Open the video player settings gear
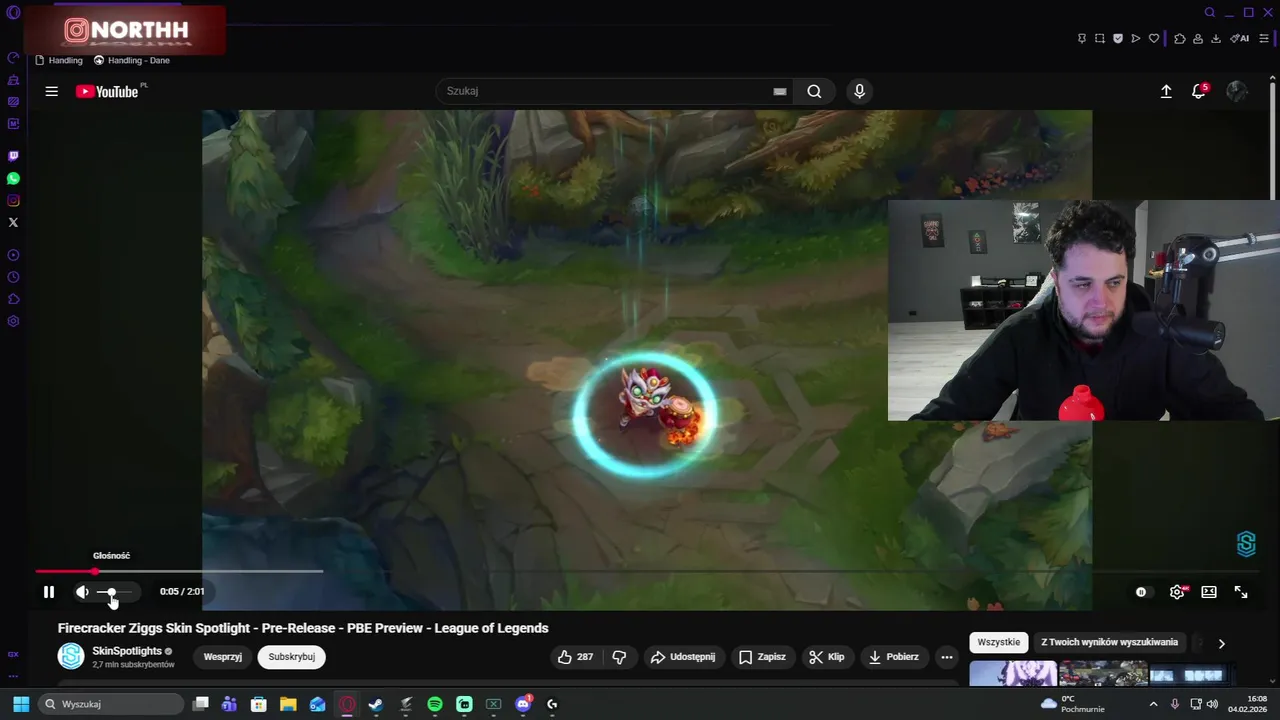This screenshot has width=1280, height=720. (1177, 592)
